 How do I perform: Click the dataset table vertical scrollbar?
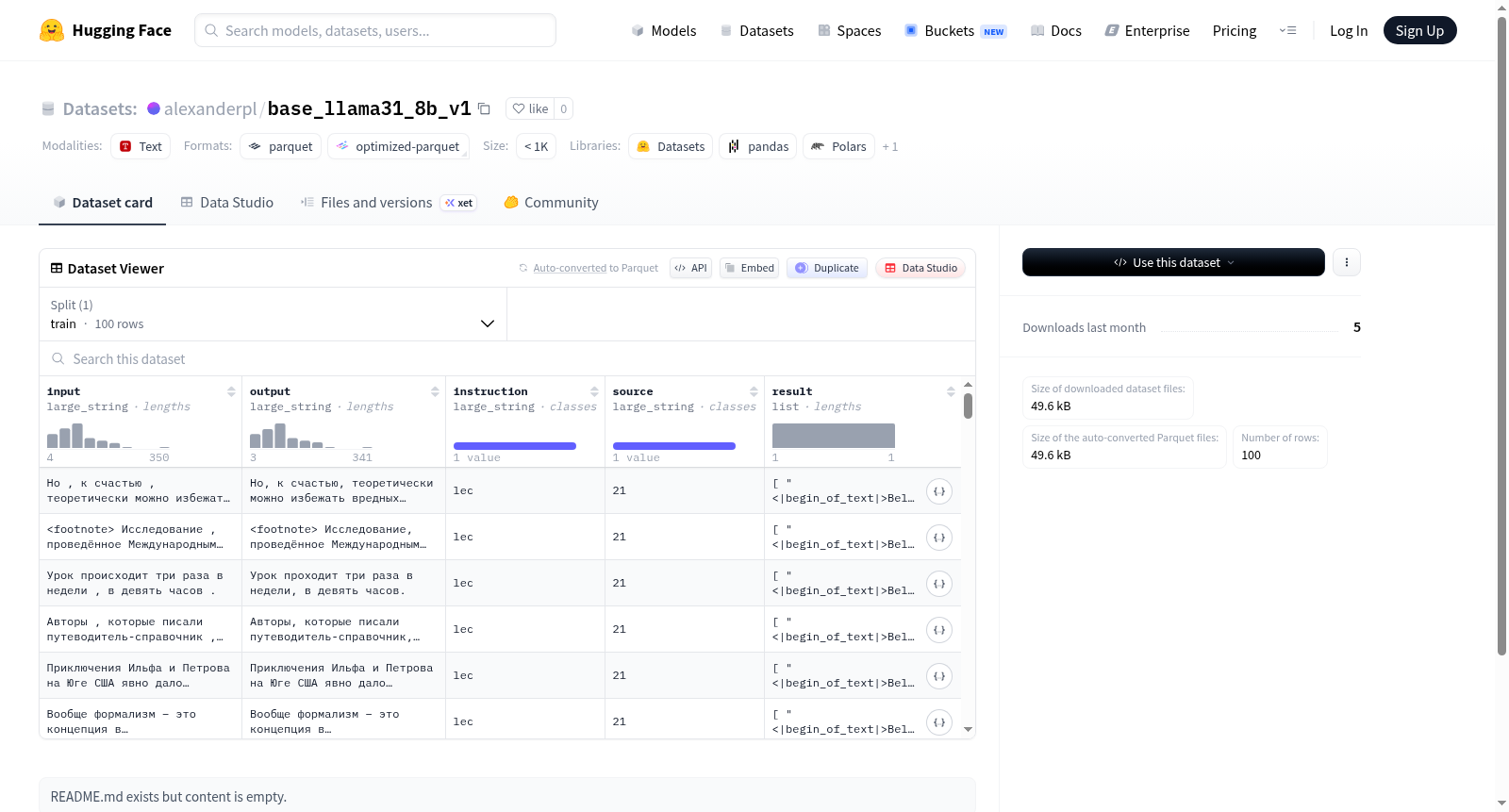[x=968, y=406]
